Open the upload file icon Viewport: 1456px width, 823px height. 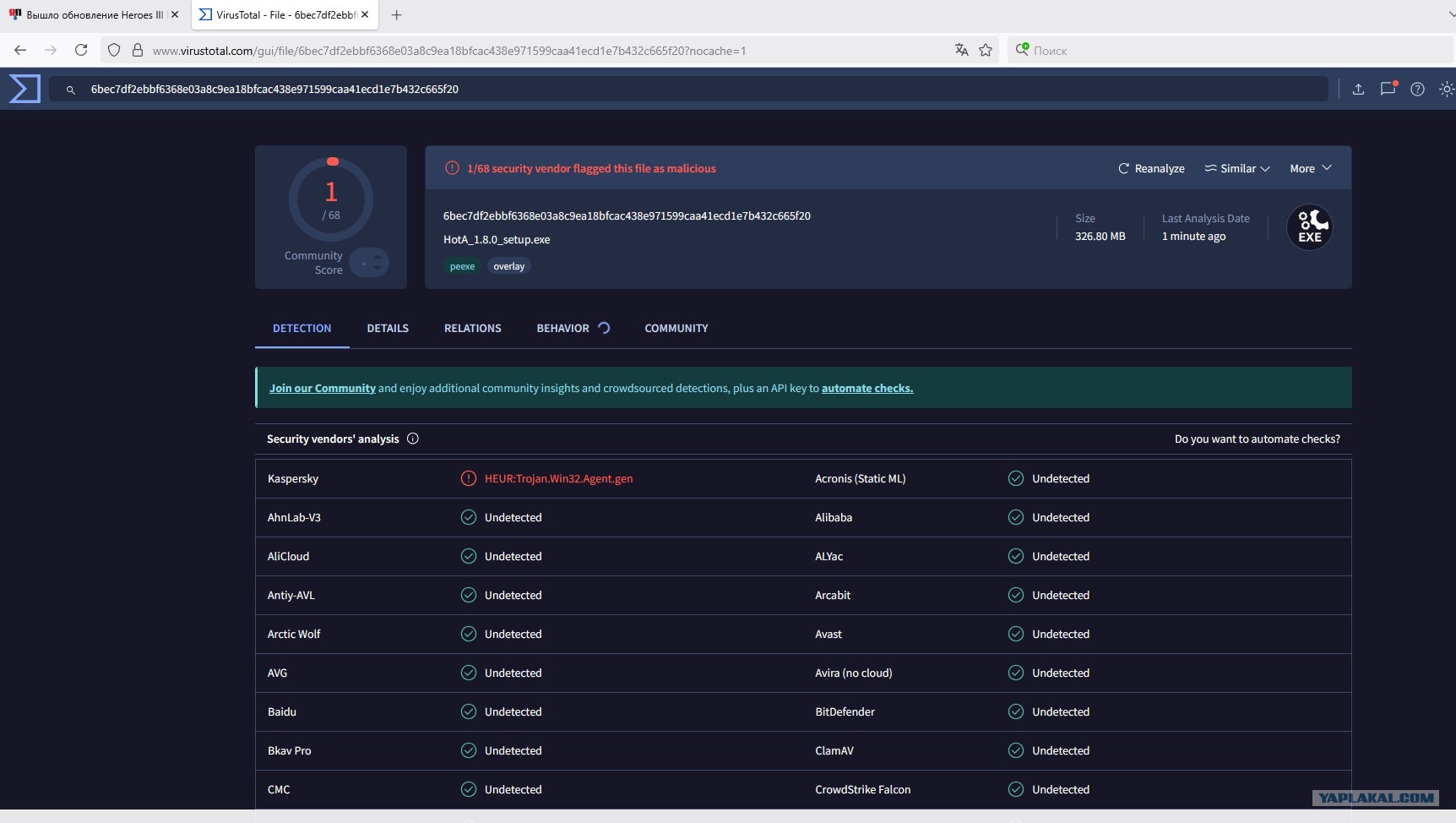pyautogui.click(x=1358, y=89)
